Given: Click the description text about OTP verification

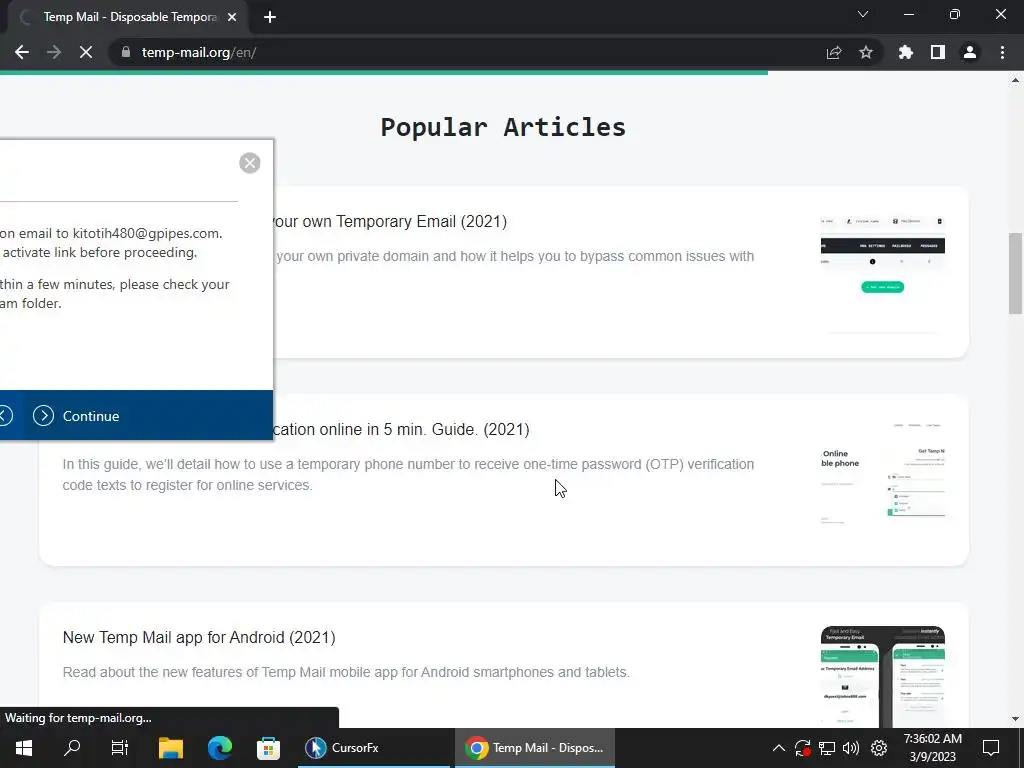Looking at the screenshot, I should point(408,475).
